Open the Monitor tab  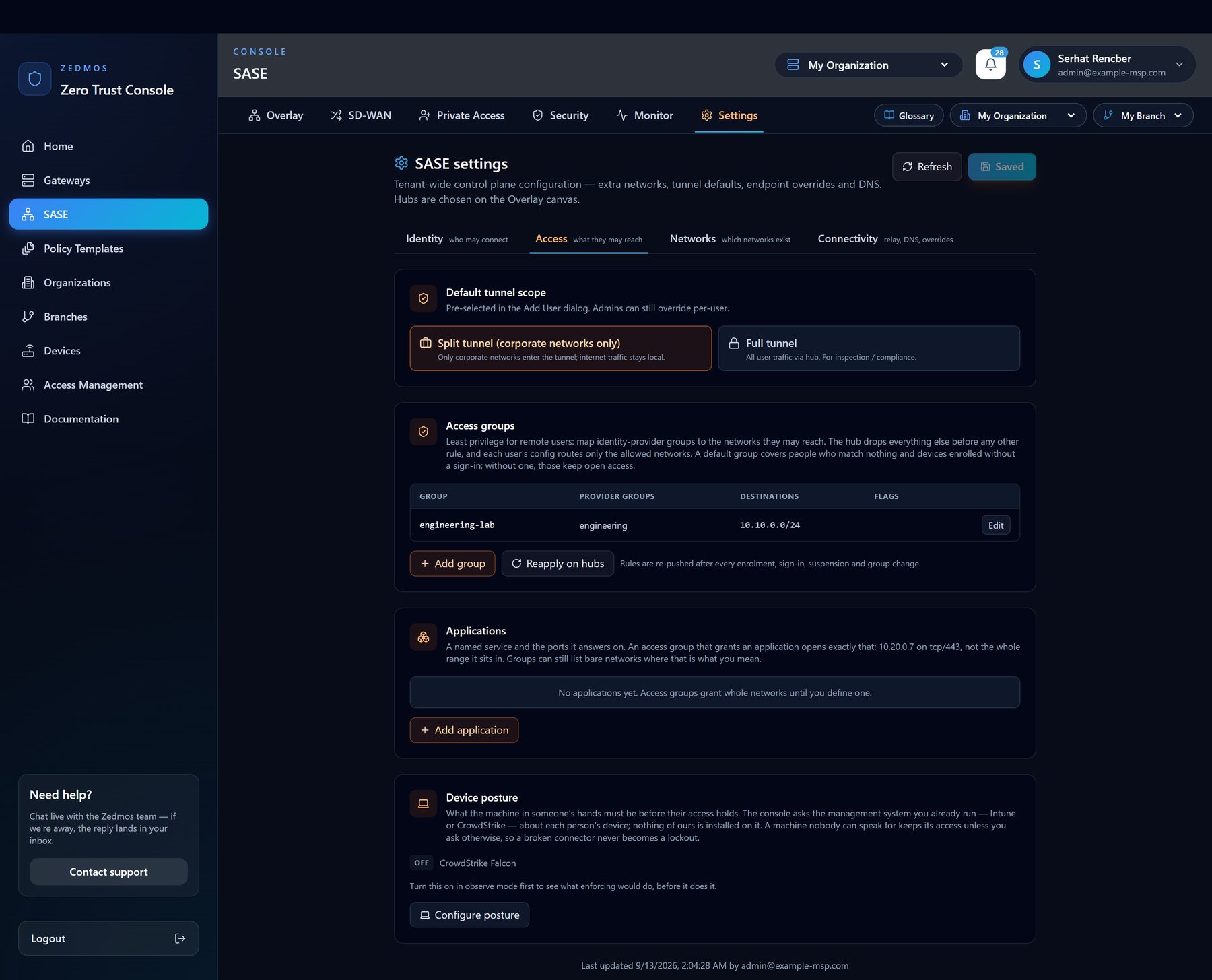pos(644,115)
